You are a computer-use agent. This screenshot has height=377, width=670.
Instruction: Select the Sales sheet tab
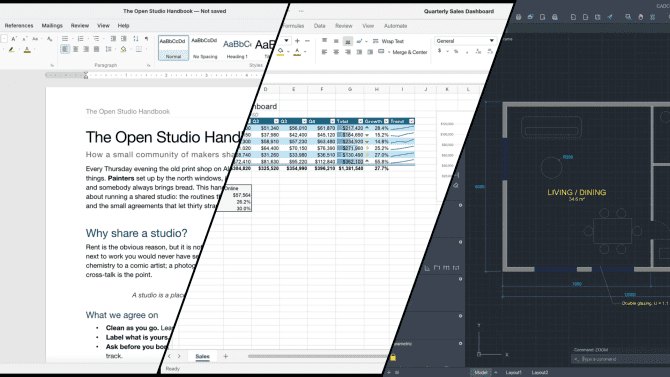(203, 356)
